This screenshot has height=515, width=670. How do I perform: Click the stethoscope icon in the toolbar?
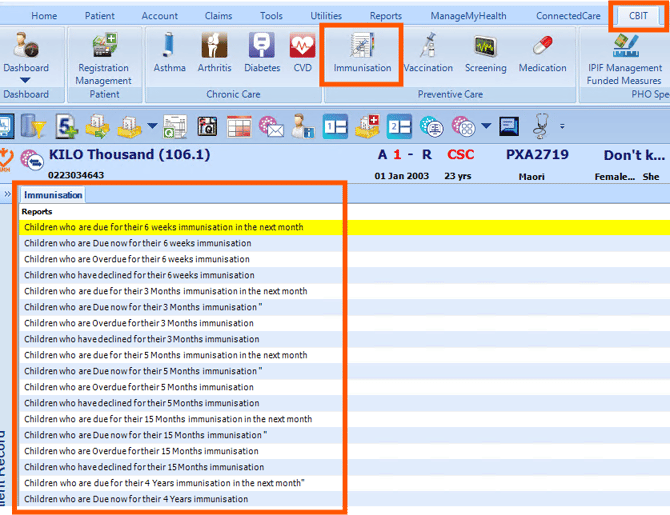click(541, 126)
